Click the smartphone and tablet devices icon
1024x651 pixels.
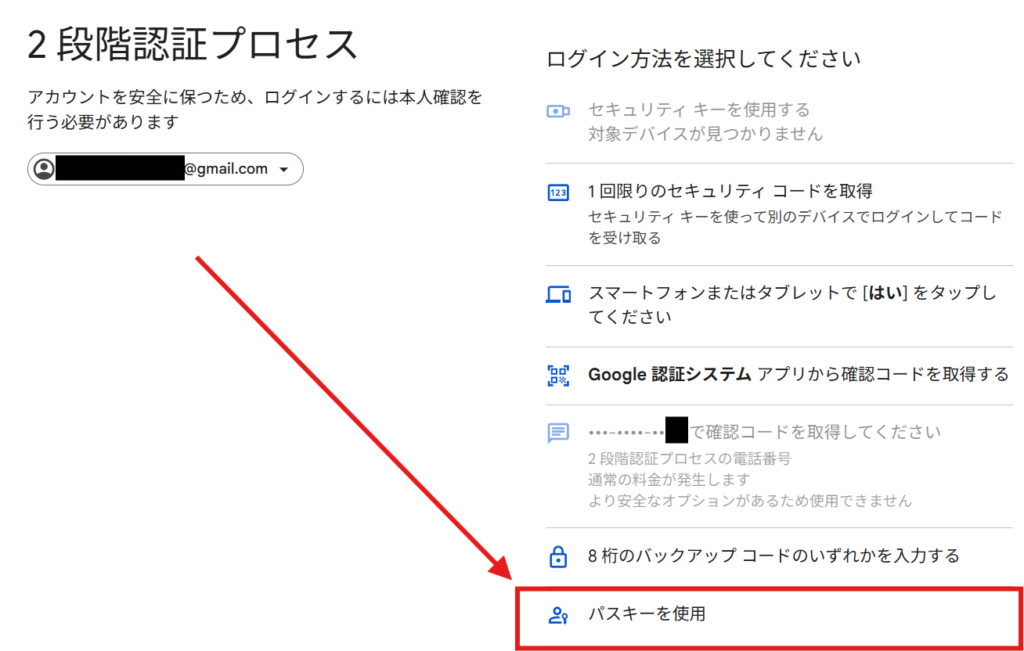pos(558,295)
